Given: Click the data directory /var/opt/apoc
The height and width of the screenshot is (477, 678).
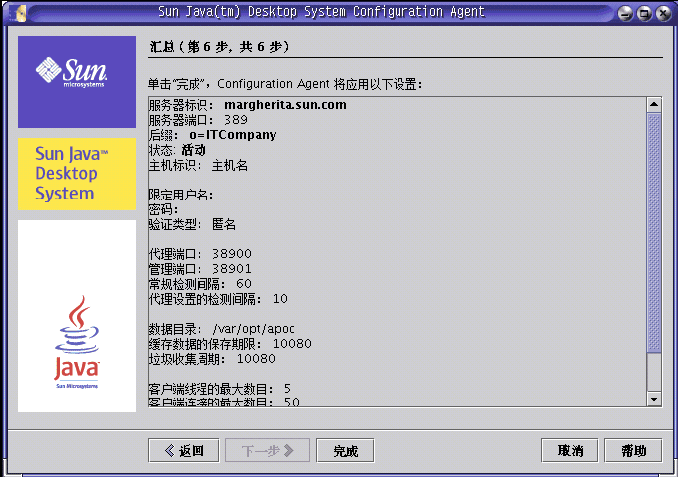Looking at the screenshot, I should point(253,329).
